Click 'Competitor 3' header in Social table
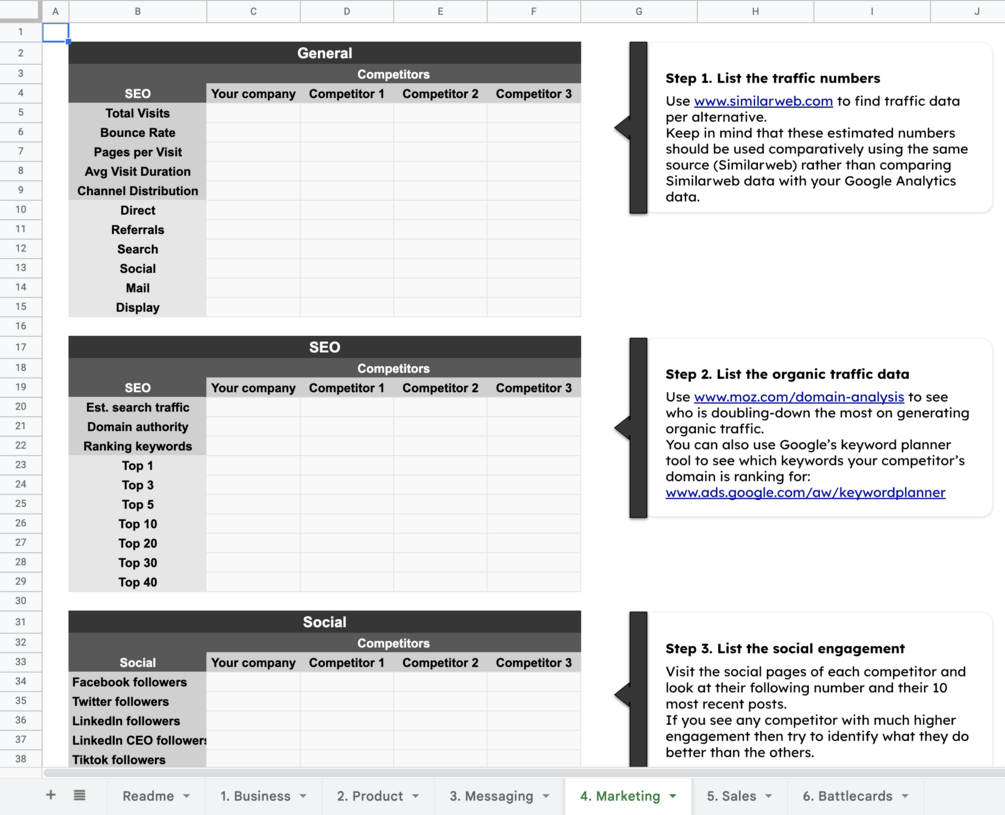Screen dimensions: 1005x815 [534, 663]
